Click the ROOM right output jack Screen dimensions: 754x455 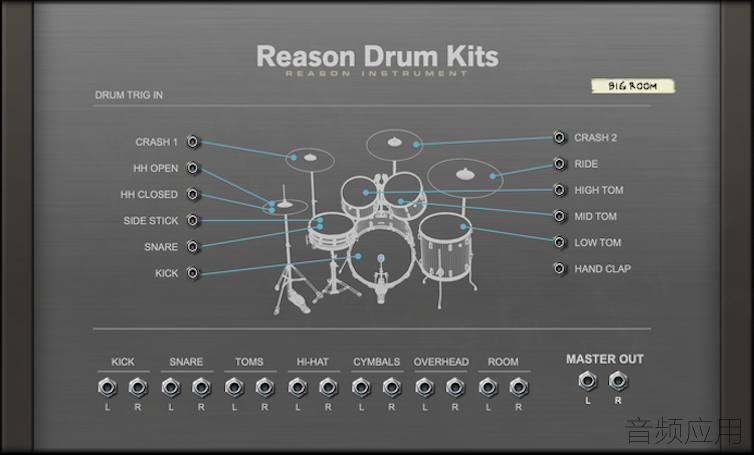[518, 387]
